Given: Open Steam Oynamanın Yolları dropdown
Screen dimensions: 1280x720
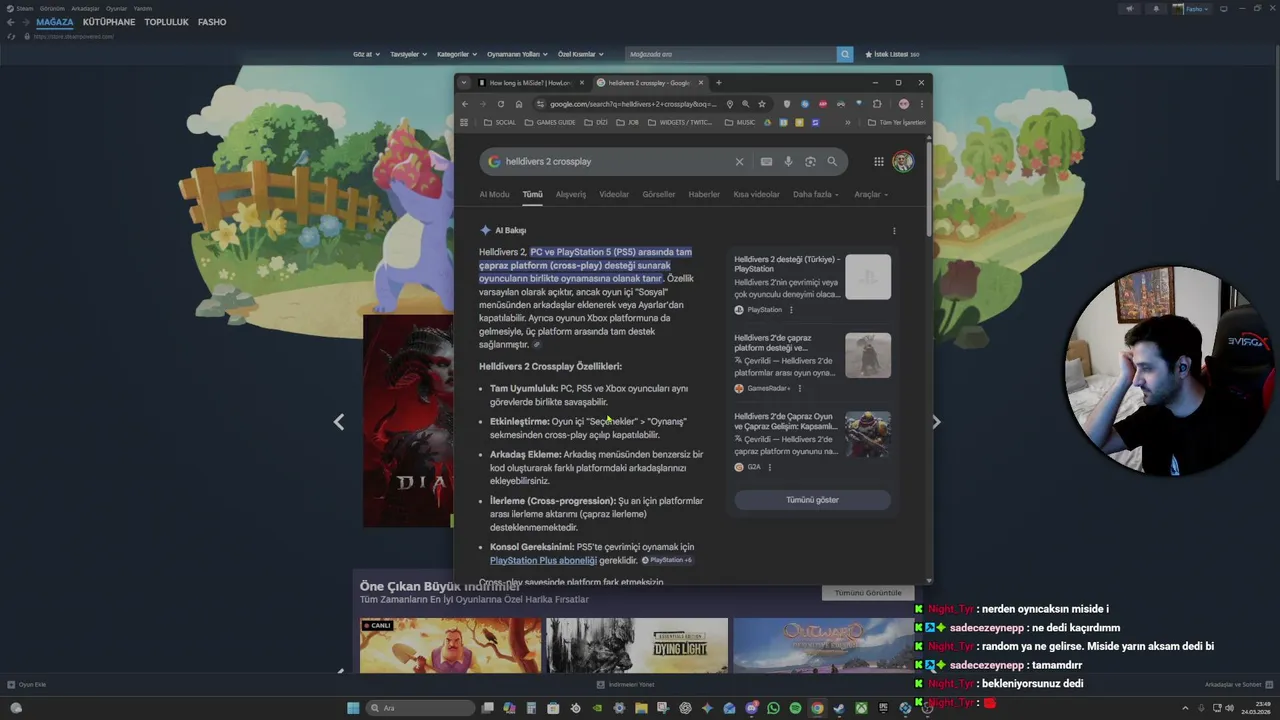Looking at the screenshot, I should [x=517, y=54].
